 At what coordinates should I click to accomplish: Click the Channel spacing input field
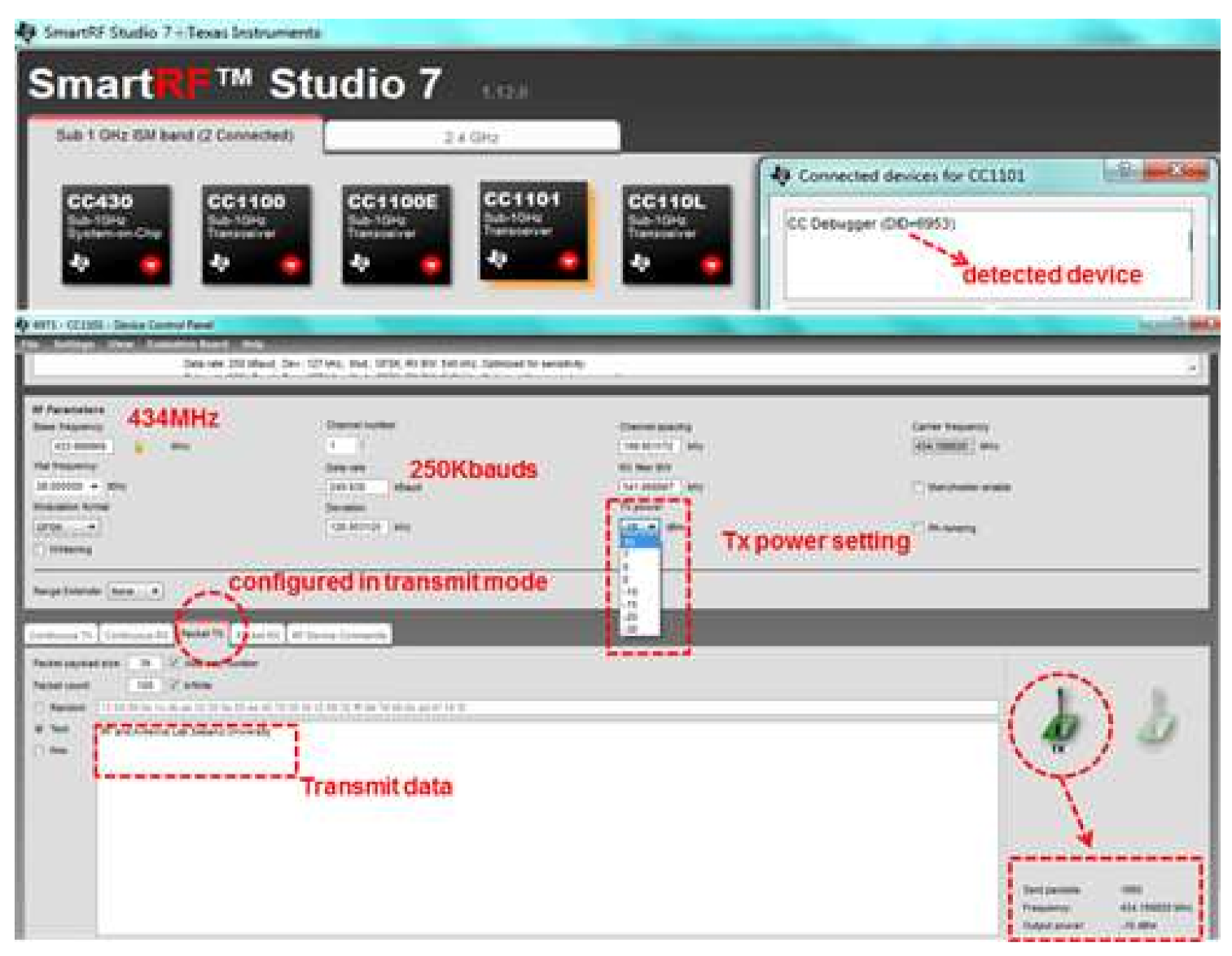[650, 446]
